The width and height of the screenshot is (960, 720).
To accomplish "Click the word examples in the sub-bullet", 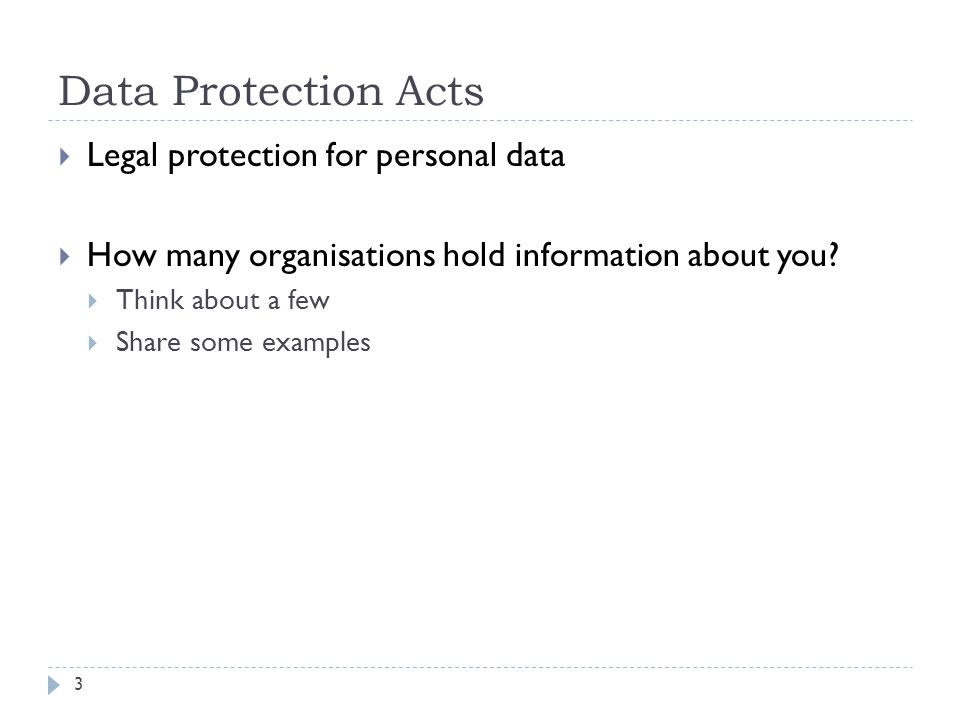I will click(x=316, y=343).
